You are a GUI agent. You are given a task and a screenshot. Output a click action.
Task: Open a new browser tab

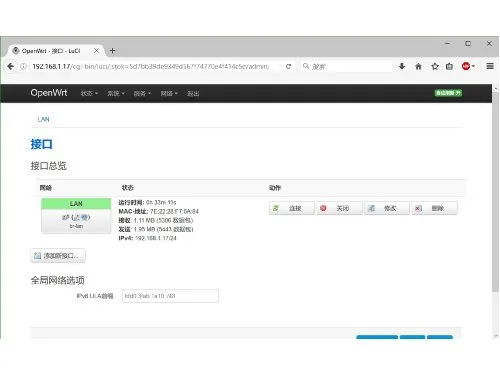[x=112, y=51]
